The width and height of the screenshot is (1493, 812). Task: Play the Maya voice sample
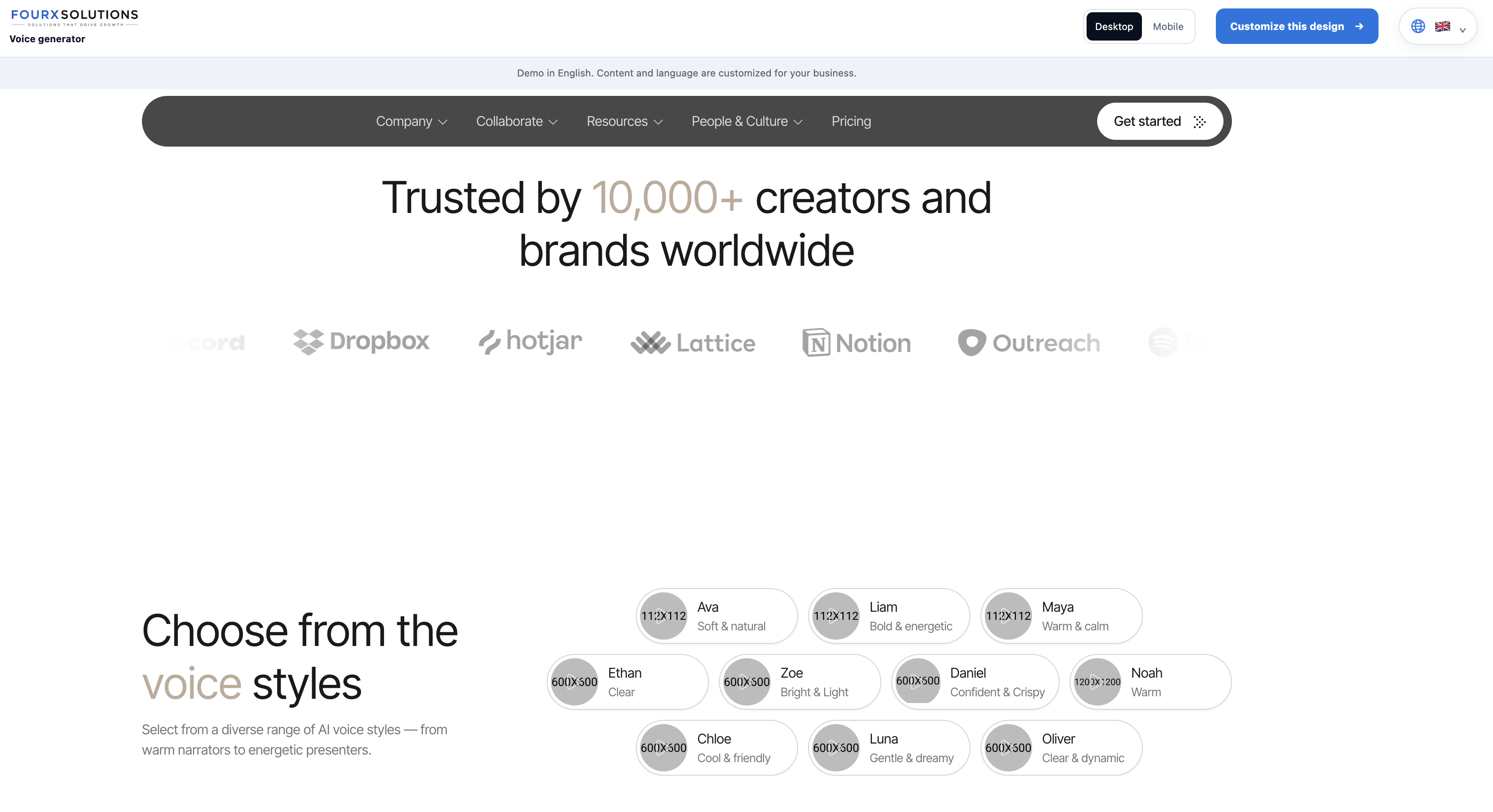click(1008, 616)
